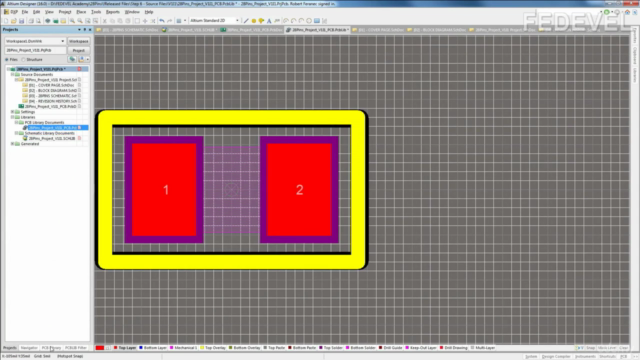The height and width of the screenshot is (360, 640).
Task: Select the Structure radio button
Action: point(23,60)
